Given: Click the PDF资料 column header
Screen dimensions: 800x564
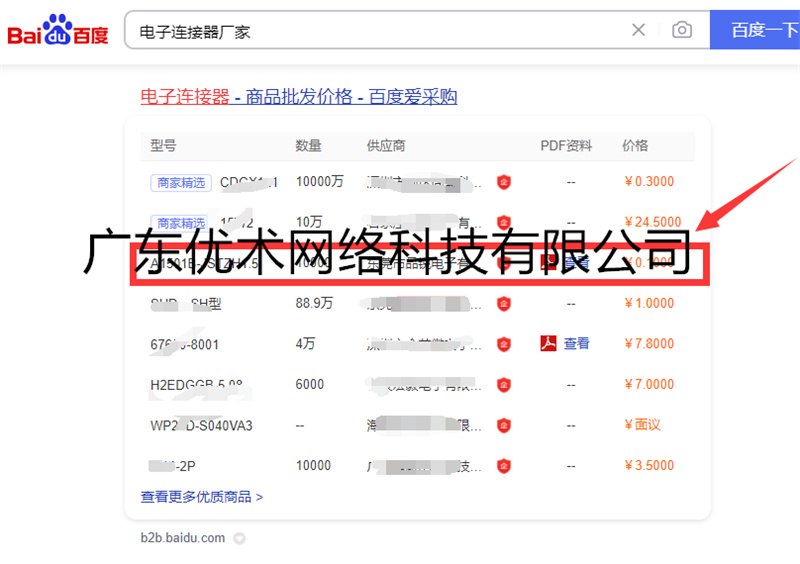Looking at the screenshot, I should pos(566,146).
